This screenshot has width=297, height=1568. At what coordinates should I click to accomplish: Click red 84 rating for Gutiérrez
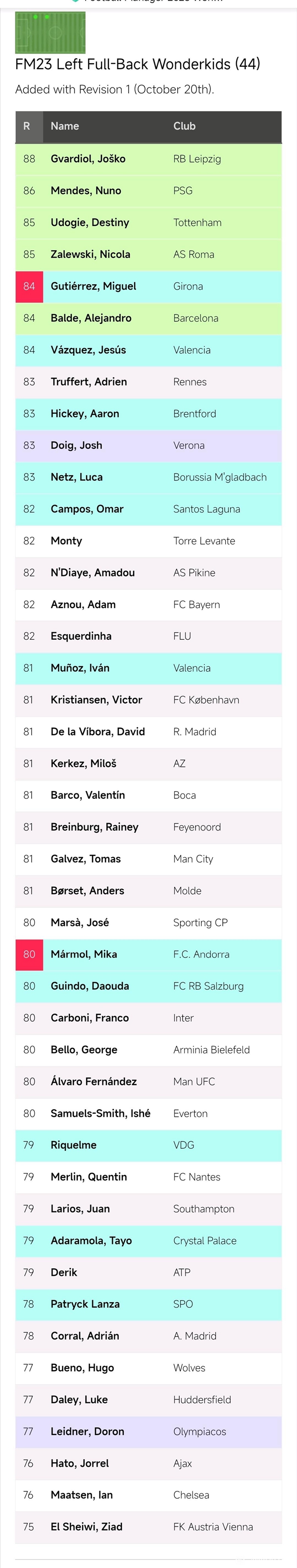click(29, 286)
